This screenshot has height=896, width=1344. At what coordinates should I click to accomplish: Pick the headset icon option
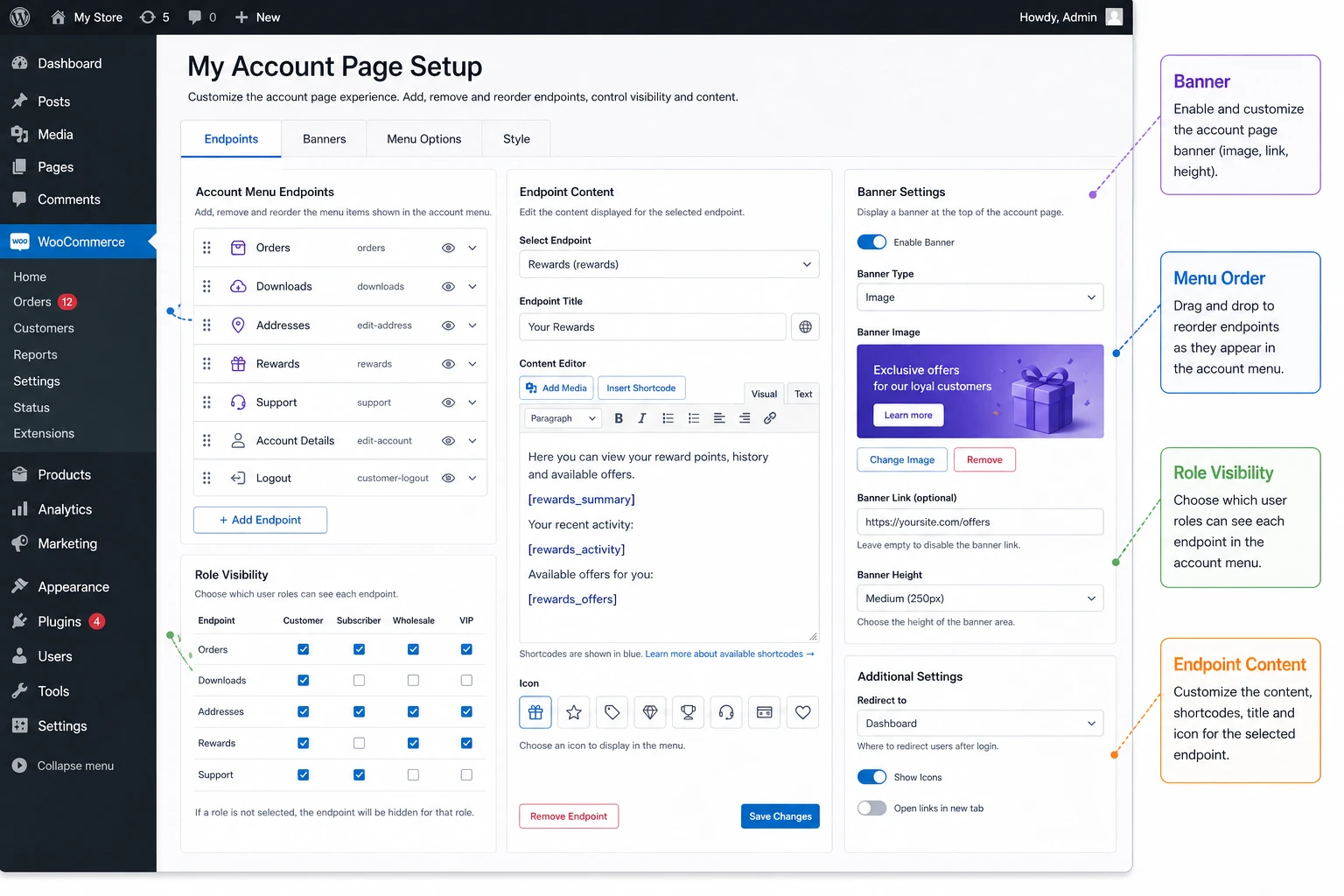point(726,712)
